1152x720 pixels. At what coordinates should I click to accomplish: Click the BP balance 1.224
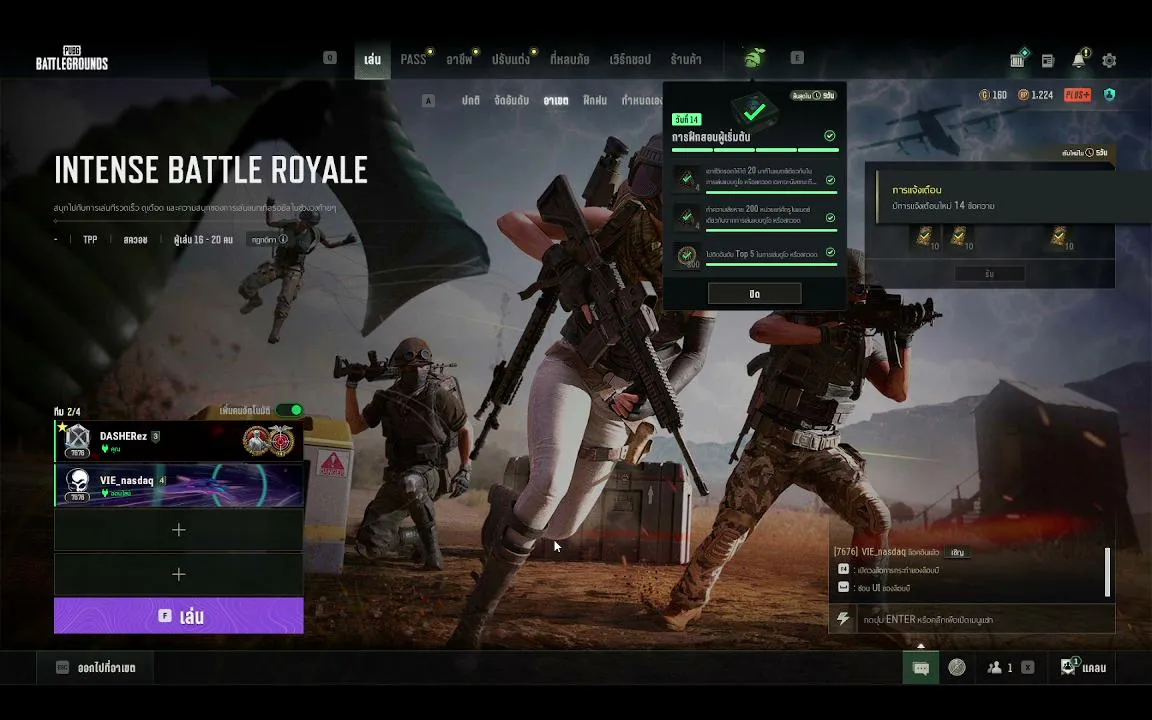pos(1036,95)
